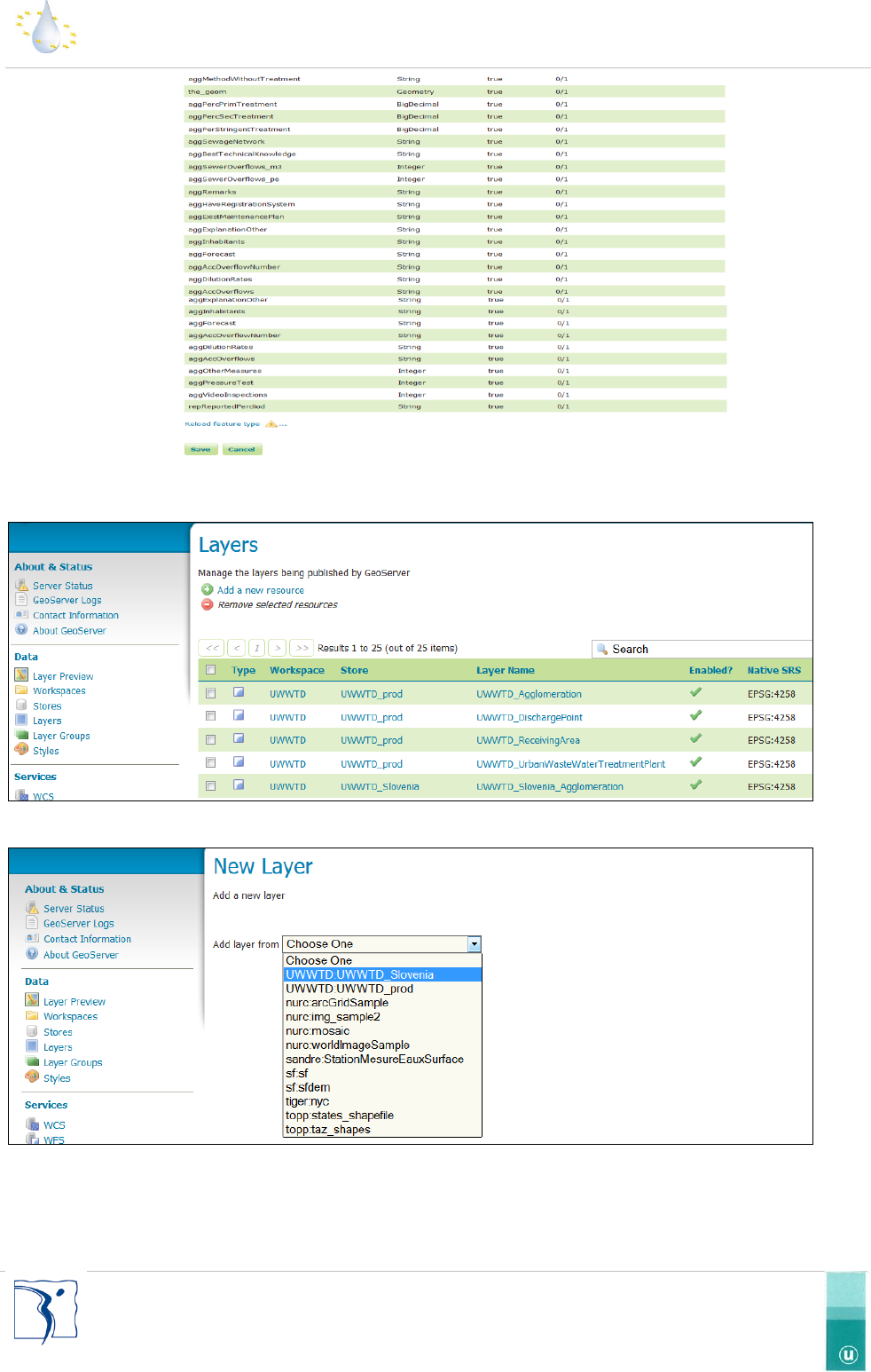Image resolution: width=871 pixels, height=1372 pixels.
Task: Click Add a new resource link
Action: pos(261,590)
